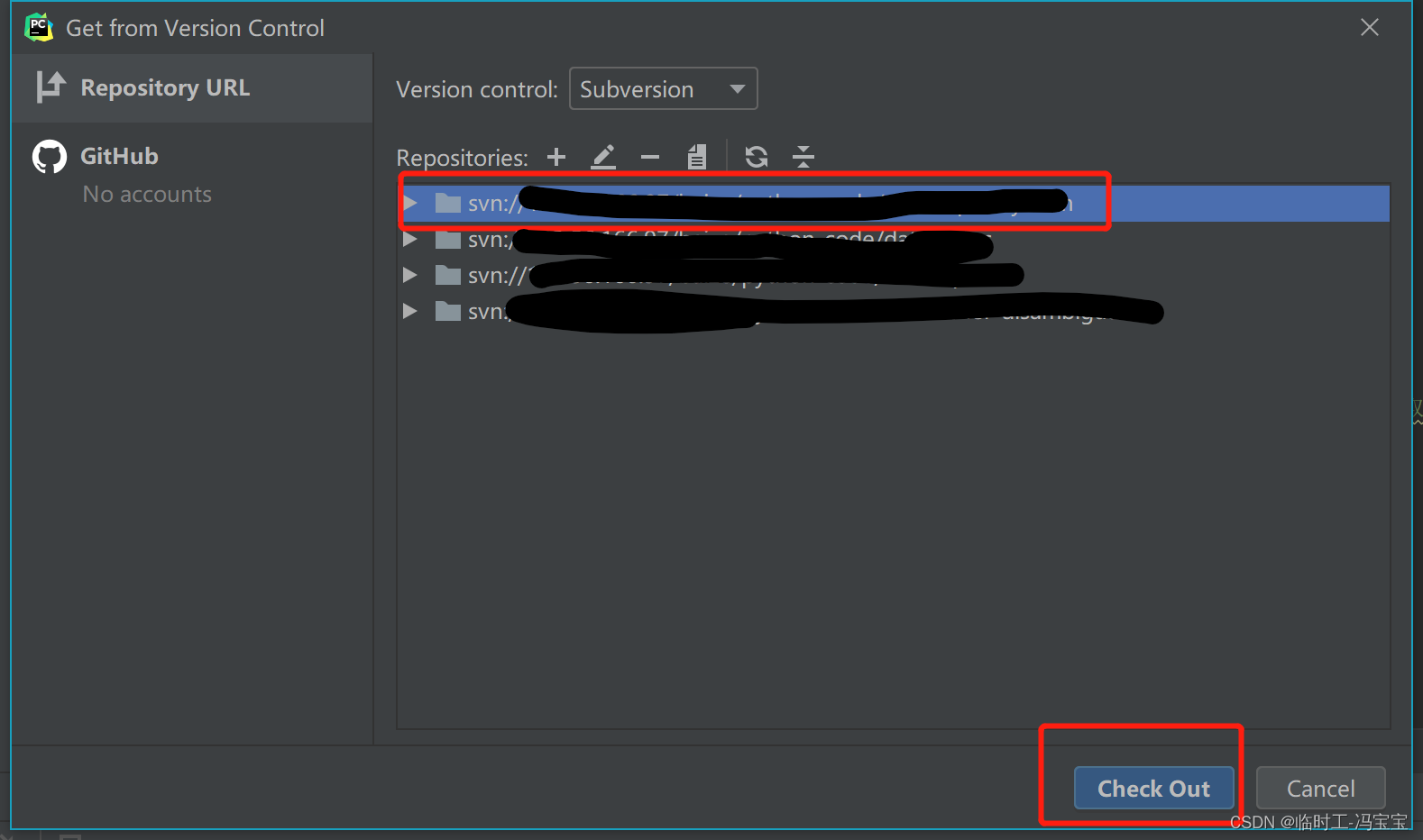The width and height of the screenshot is (1423, 840).
Task: Click the PyCharm logo in title bar
Action: click(x=39, y=28)
